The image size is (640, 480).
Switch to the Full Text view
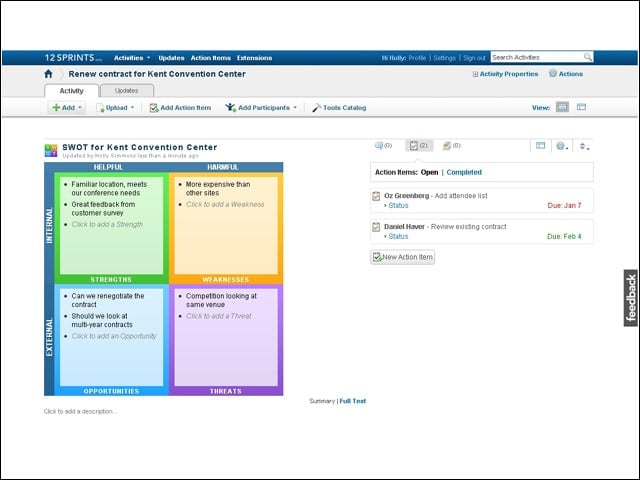[353, 401]
